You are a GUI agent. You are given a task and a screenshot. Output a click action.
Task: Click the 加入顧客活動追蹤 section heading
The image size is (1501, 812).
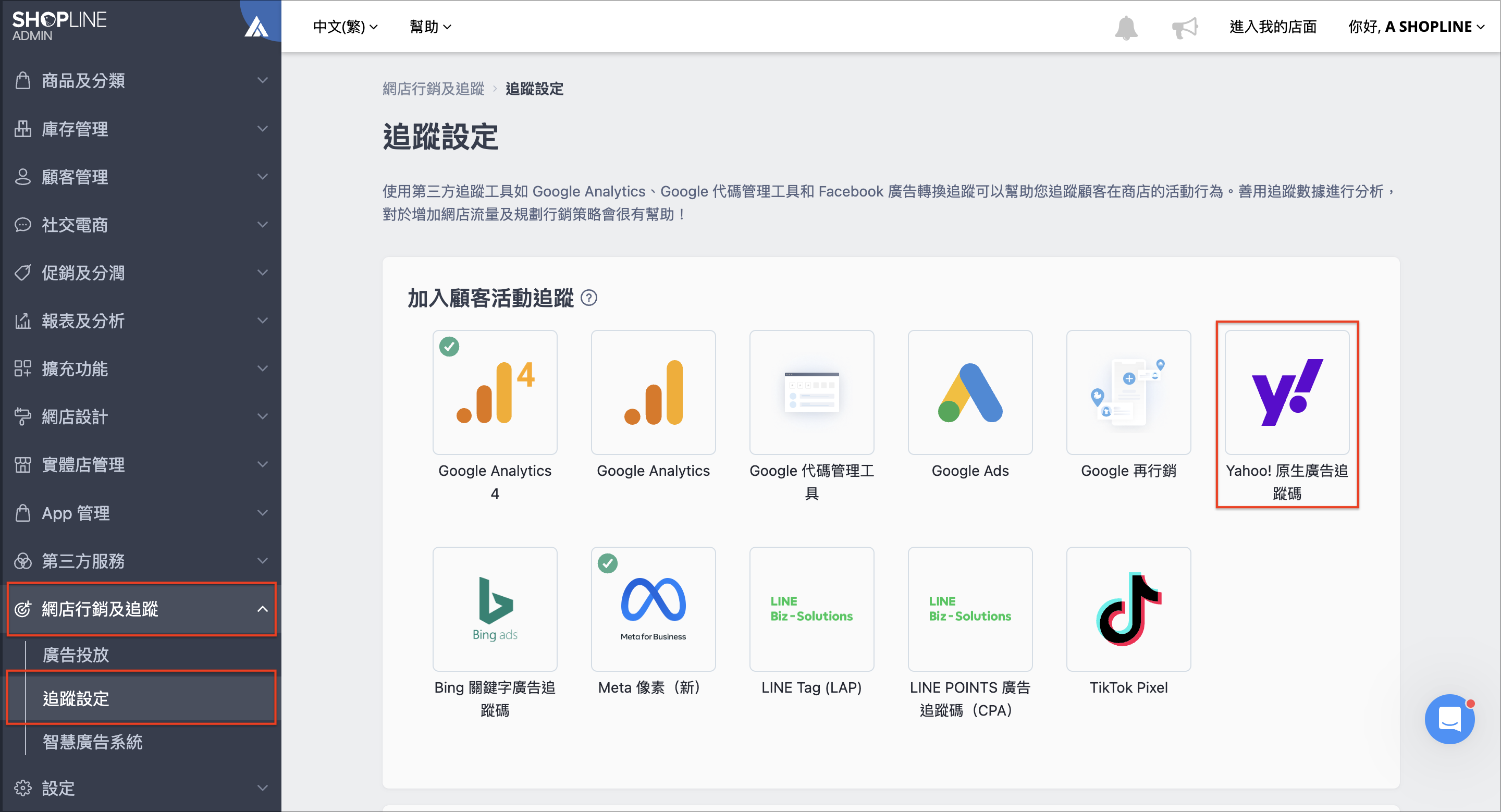[490, 298]
